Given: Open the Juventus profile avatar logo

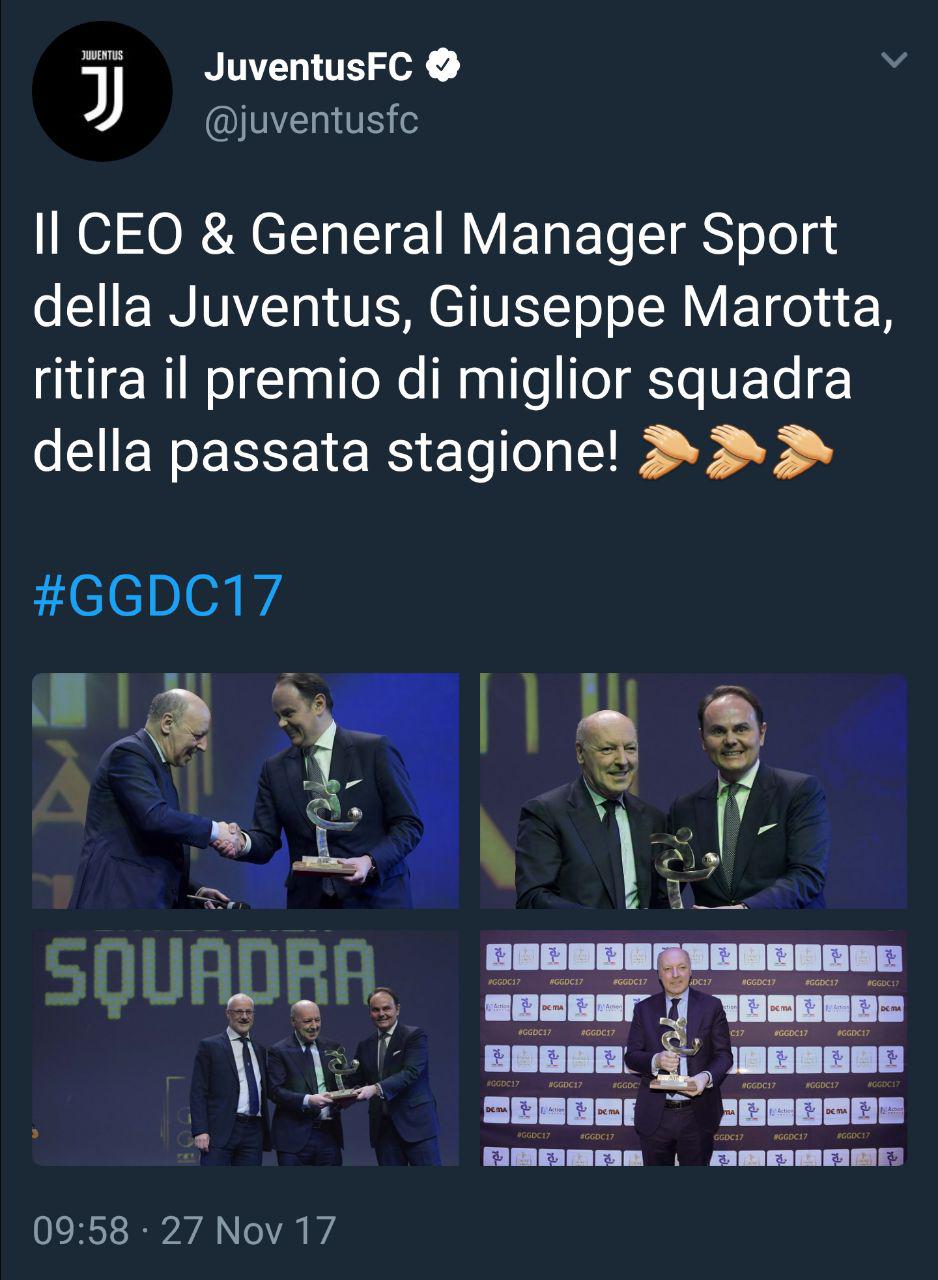Looking at the screenshot, I should coord(102,90).
